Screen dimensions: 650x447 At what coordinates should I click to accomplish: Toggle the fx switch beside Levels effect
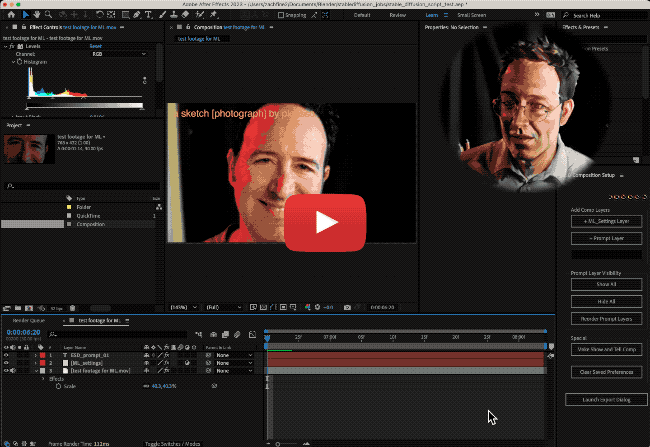[x=12, y=46]
